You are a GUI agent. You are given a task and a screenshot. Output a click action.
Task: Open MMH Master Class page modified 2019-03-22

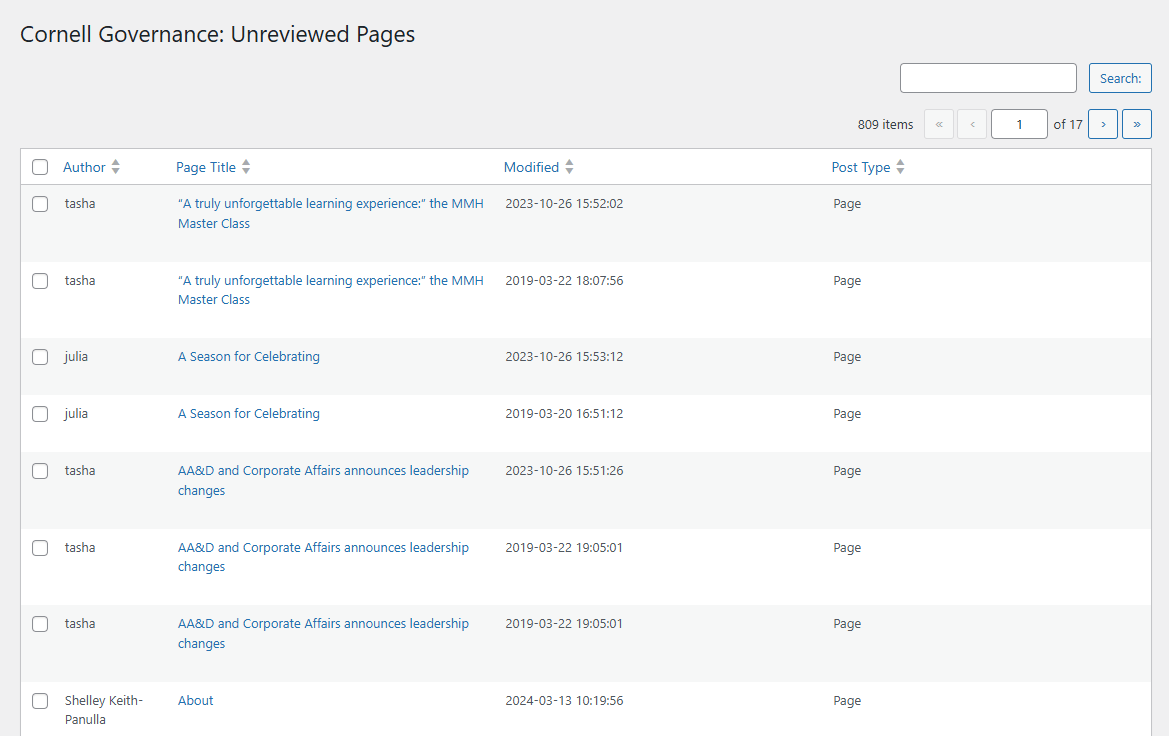coord(330,290)
